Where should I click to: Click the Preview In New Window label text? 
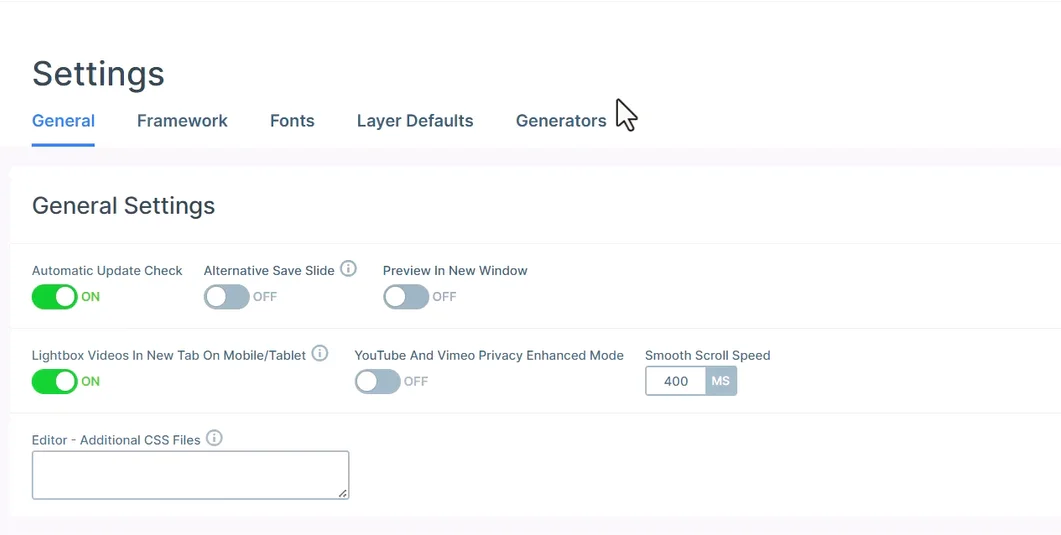(x=455, y=270)
